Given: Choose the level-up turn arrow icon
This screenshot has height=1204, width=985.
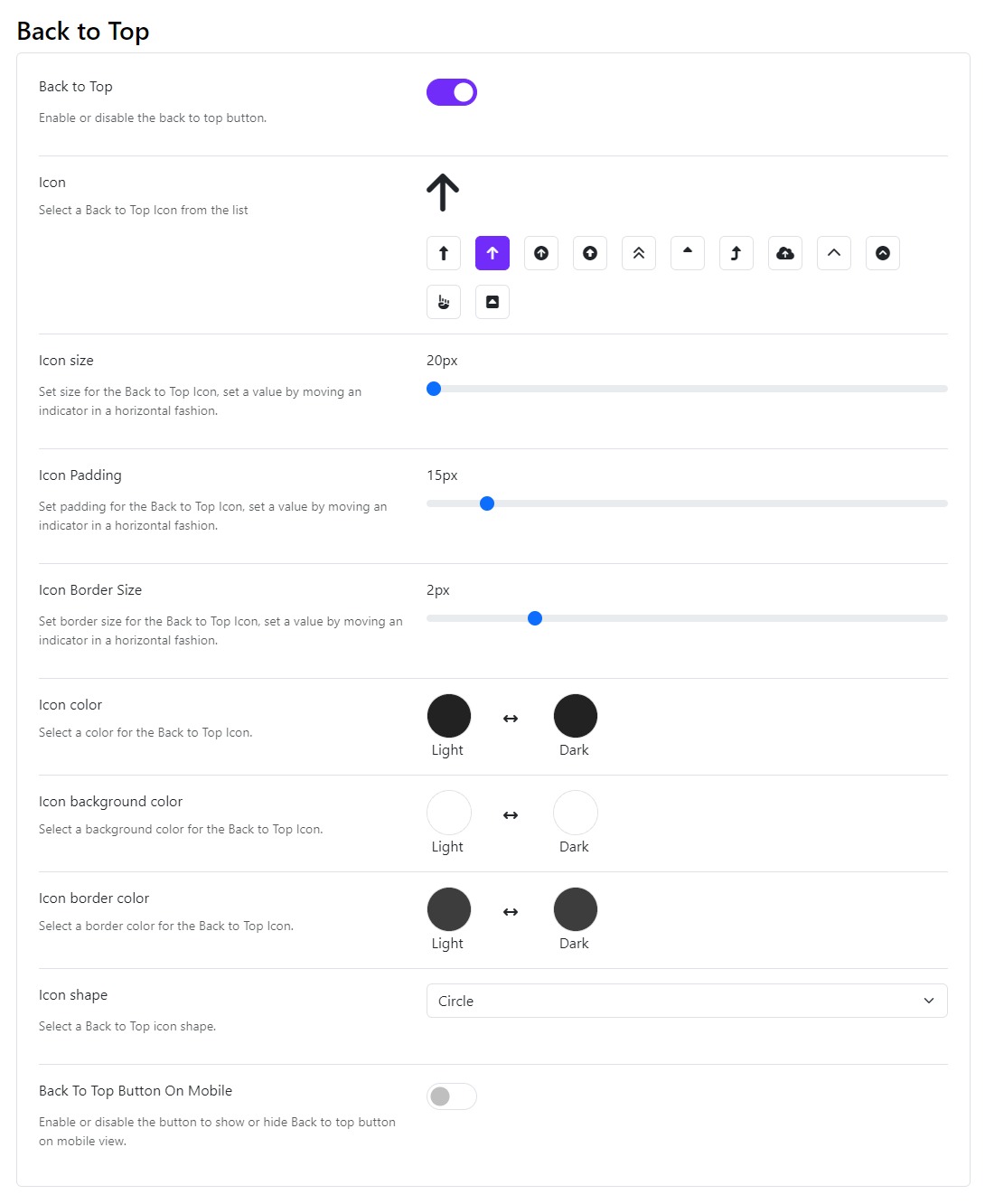Looking at the screenshot, I should point(736,253).
